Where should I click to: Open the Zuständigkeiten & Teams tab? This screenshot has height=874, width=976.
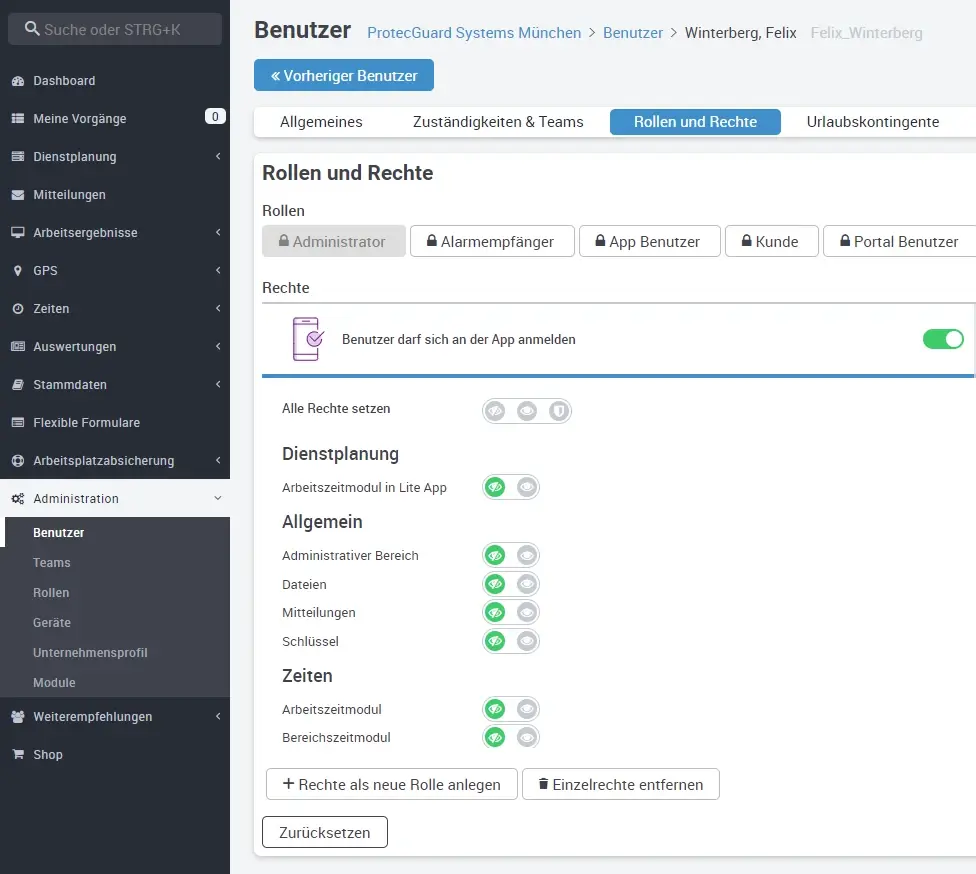tap(498, 122)
